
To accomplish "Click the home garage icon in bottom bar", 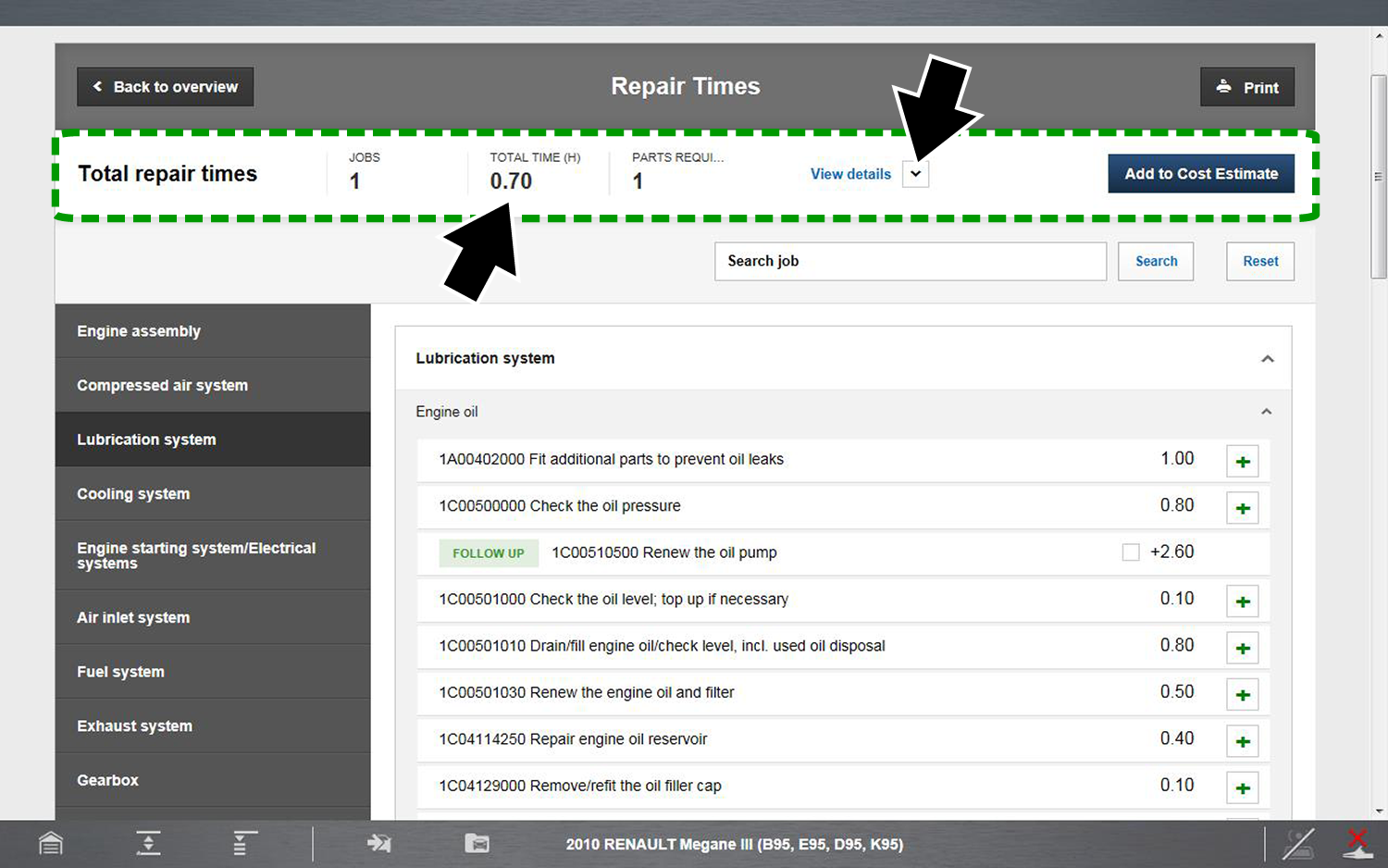I will point(51,843).
